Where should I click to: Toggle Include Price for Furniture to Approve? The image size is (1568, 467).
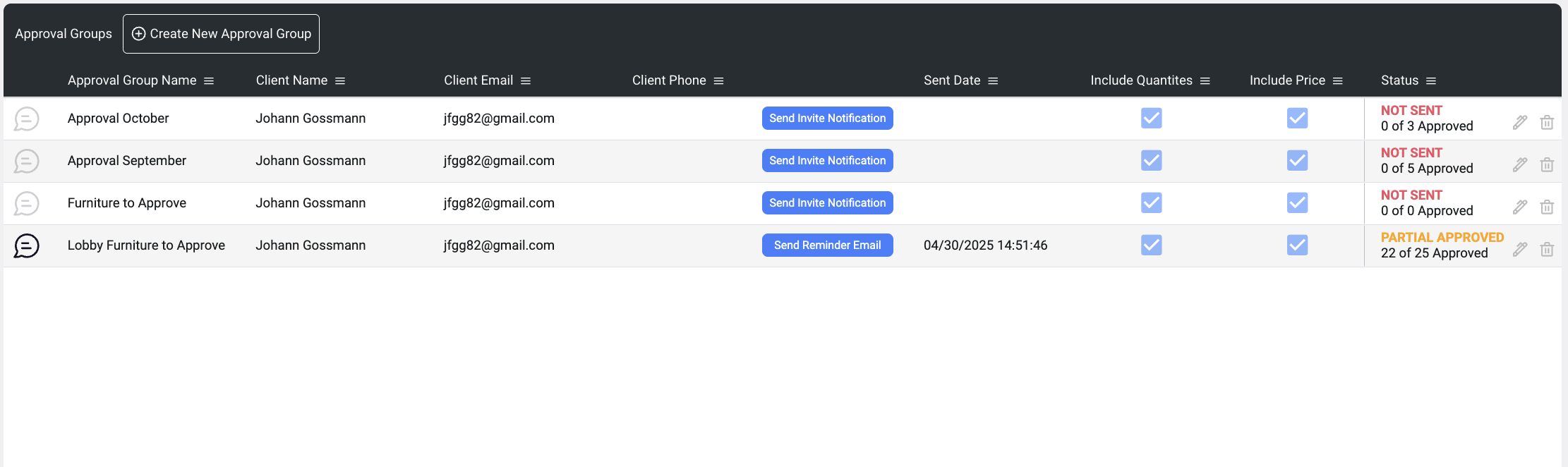pos(1298,202)
